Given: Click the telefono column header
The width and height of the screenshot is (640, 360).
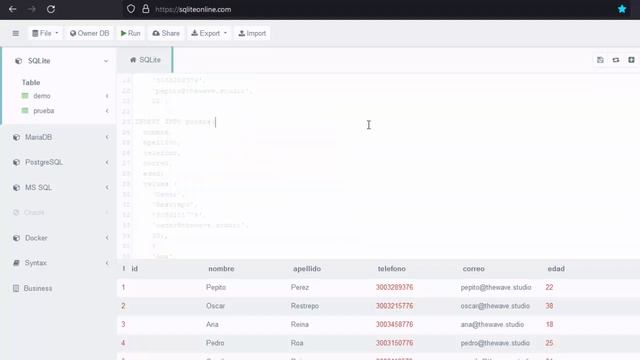Looking at the screenshot, I should (x=391, y=269).
